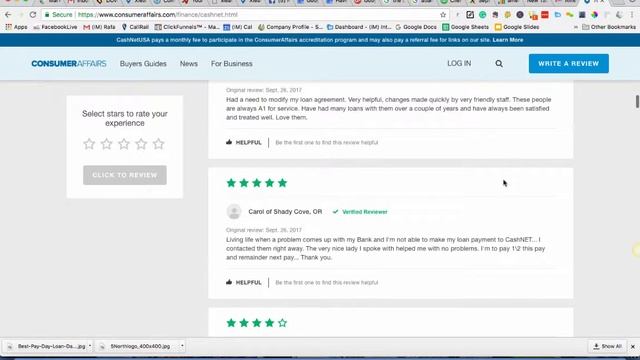Open the red rectangular extension icon
Image resolution: width=640 pixels, height=360 pixels.
click(545, 15)
